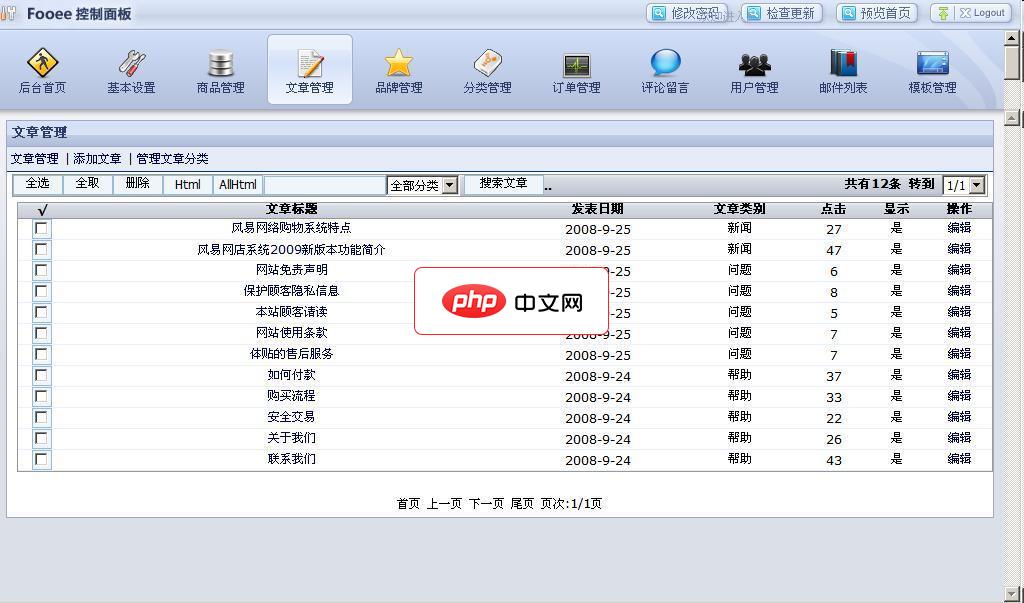Viewport: 1024px width, 603px height.
Task: Tick the checkbox for 如何付款
Action: coord(40,375)
